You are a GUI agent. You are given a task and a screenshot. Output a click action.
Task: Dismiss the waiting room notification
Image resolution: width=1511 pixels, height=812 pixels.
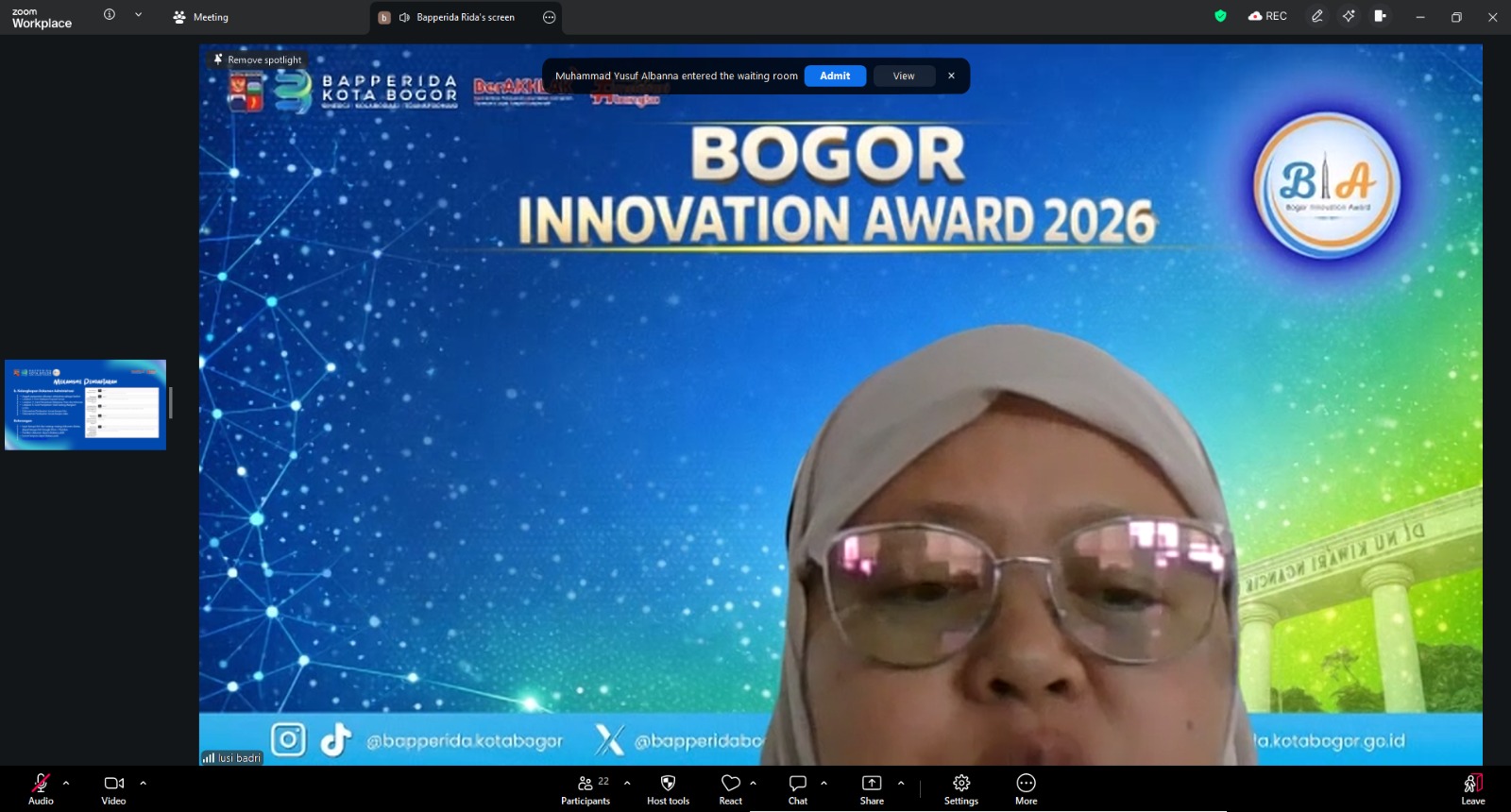[951, 76]
